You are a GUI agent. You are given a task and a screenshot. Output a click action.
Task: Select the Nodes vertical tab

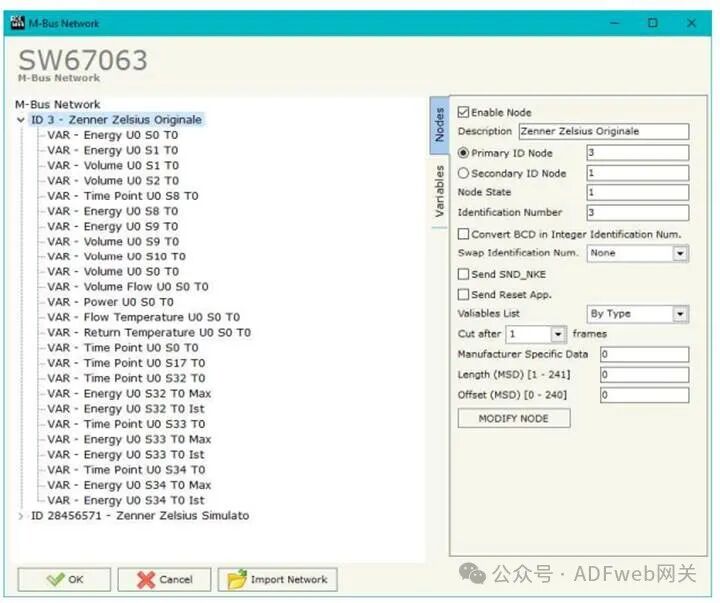[438, 125]
